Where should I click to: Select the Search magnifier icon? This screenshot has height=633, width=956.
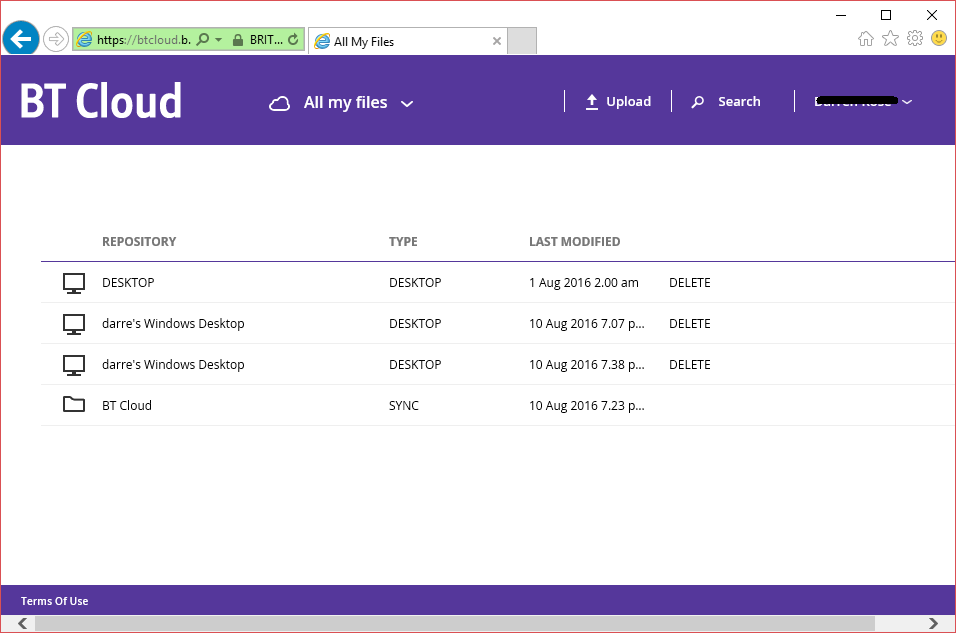[x=697, y=101]
